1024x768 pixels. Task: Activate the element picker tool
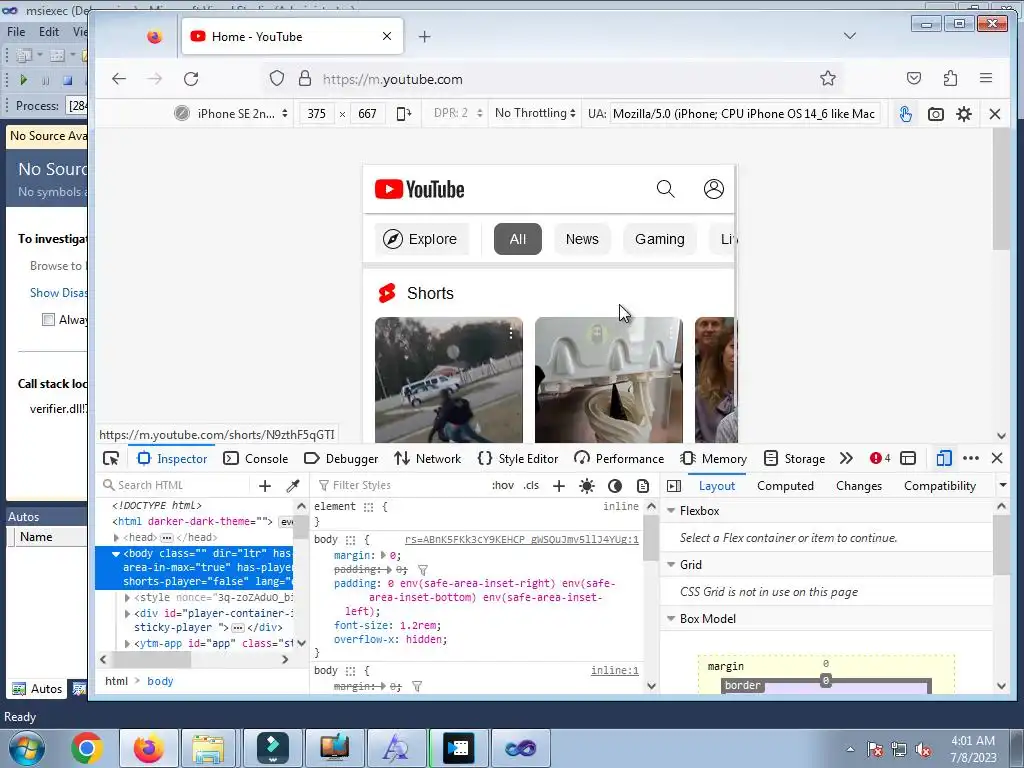point(111,458)
